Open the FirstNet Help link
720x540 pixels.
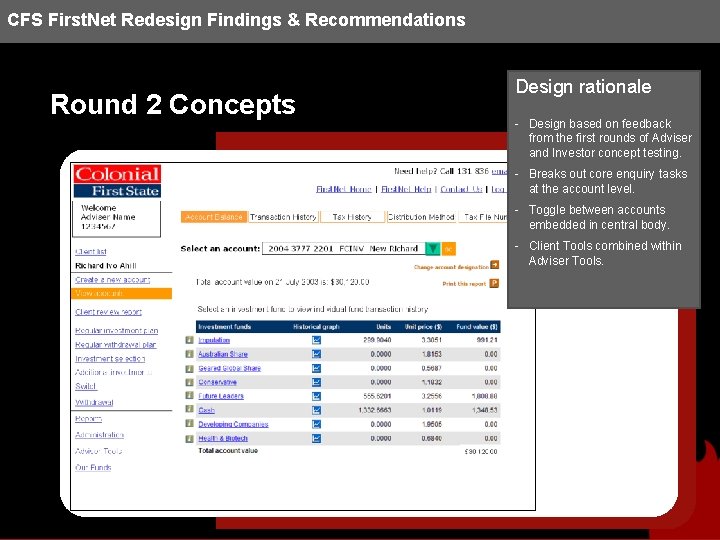pyautogui.click(x=406, y=189)
